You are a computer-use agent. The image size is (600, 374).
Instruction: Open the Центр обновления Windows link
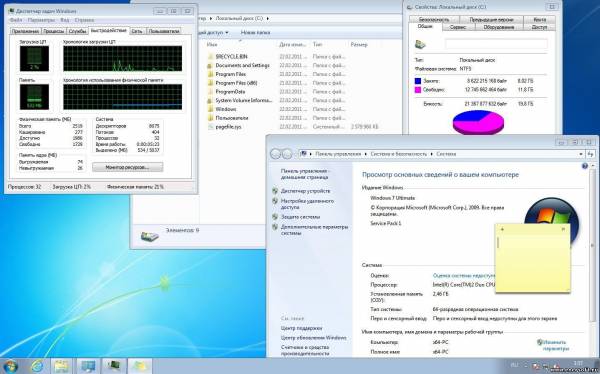tap(313, 338)
